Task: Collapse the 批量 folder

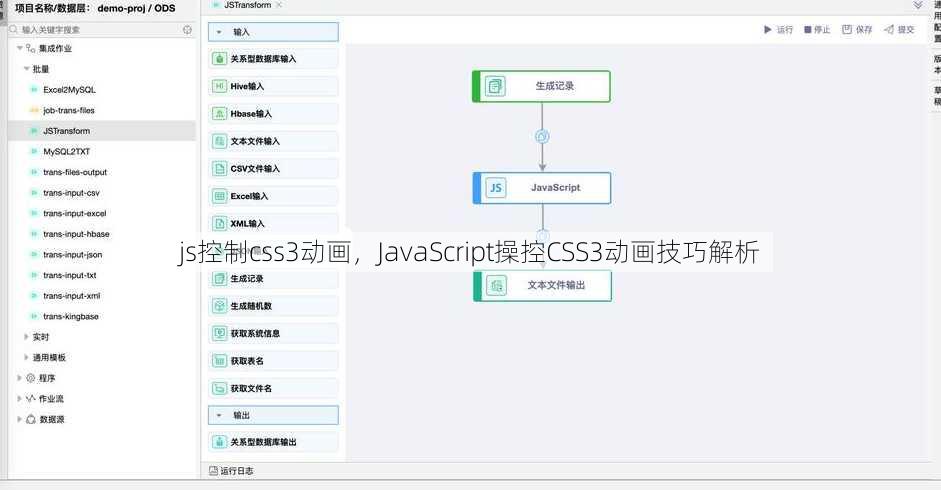Action: [26, 69]
